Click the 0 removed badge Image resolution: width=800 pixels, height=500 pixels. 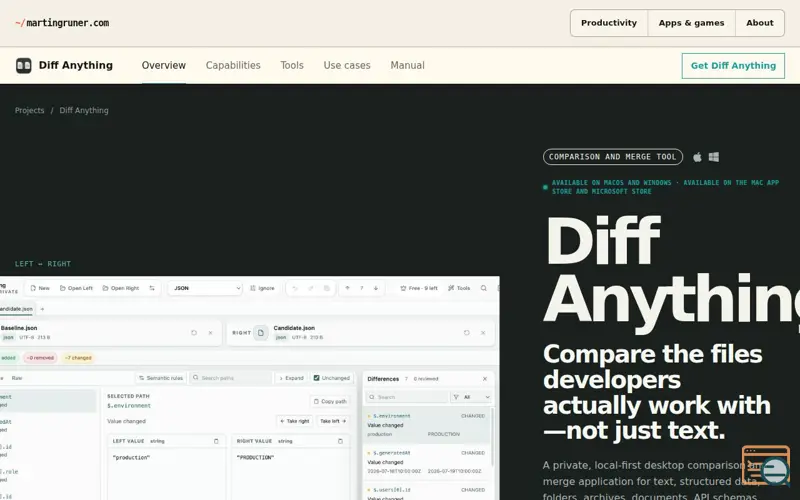click(x=40, y=358)
